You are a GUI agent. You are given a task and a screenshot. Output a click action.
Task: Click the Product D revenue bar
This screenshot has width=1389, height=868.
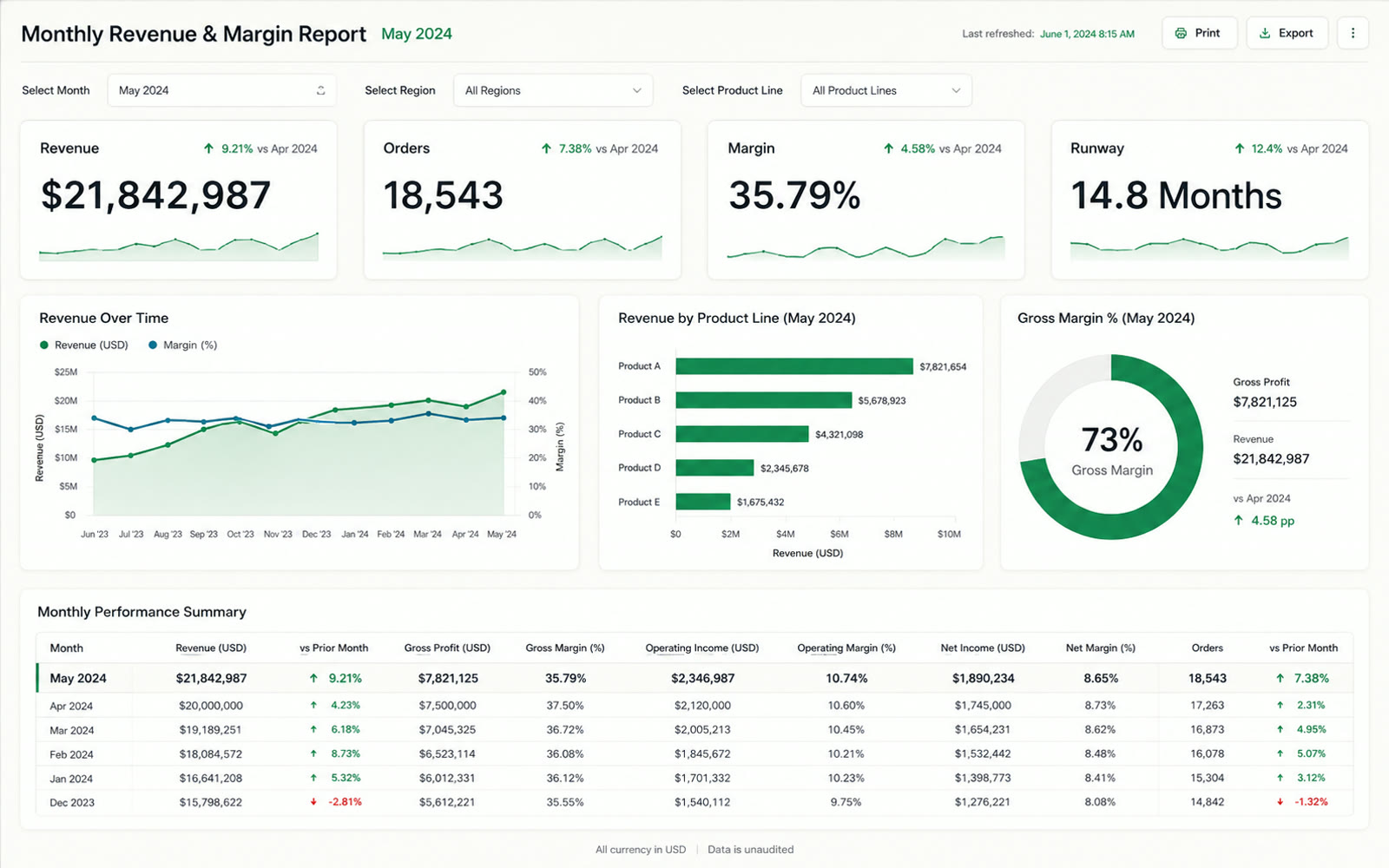tap(714, 468)
